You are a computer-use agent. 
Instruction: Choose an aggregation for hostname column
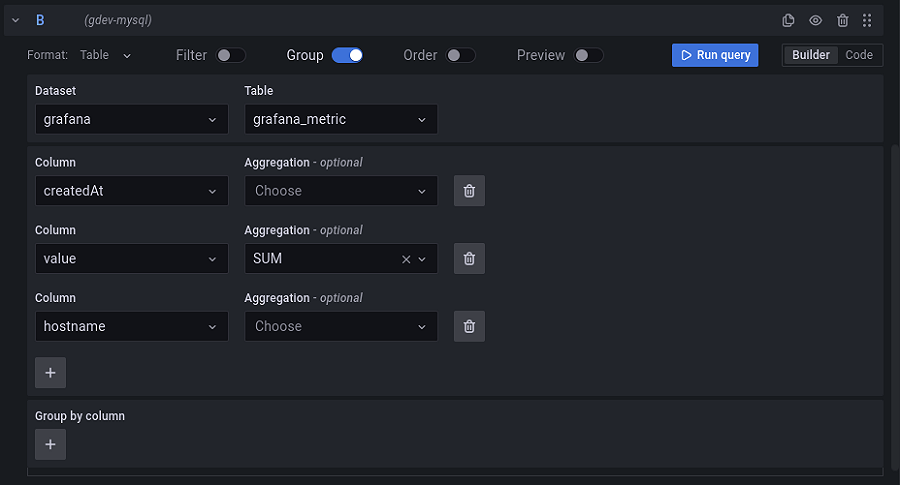coord(340,326)
